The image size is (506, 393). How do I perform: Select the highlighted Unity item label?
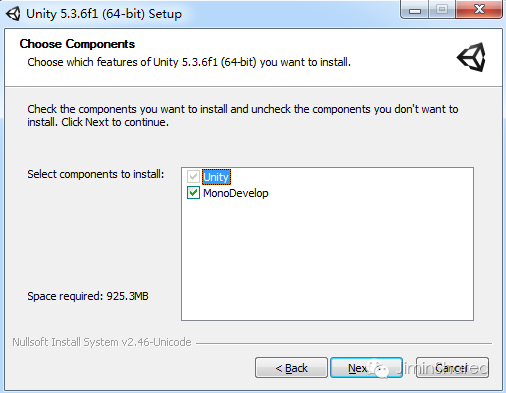pos(216,177)
